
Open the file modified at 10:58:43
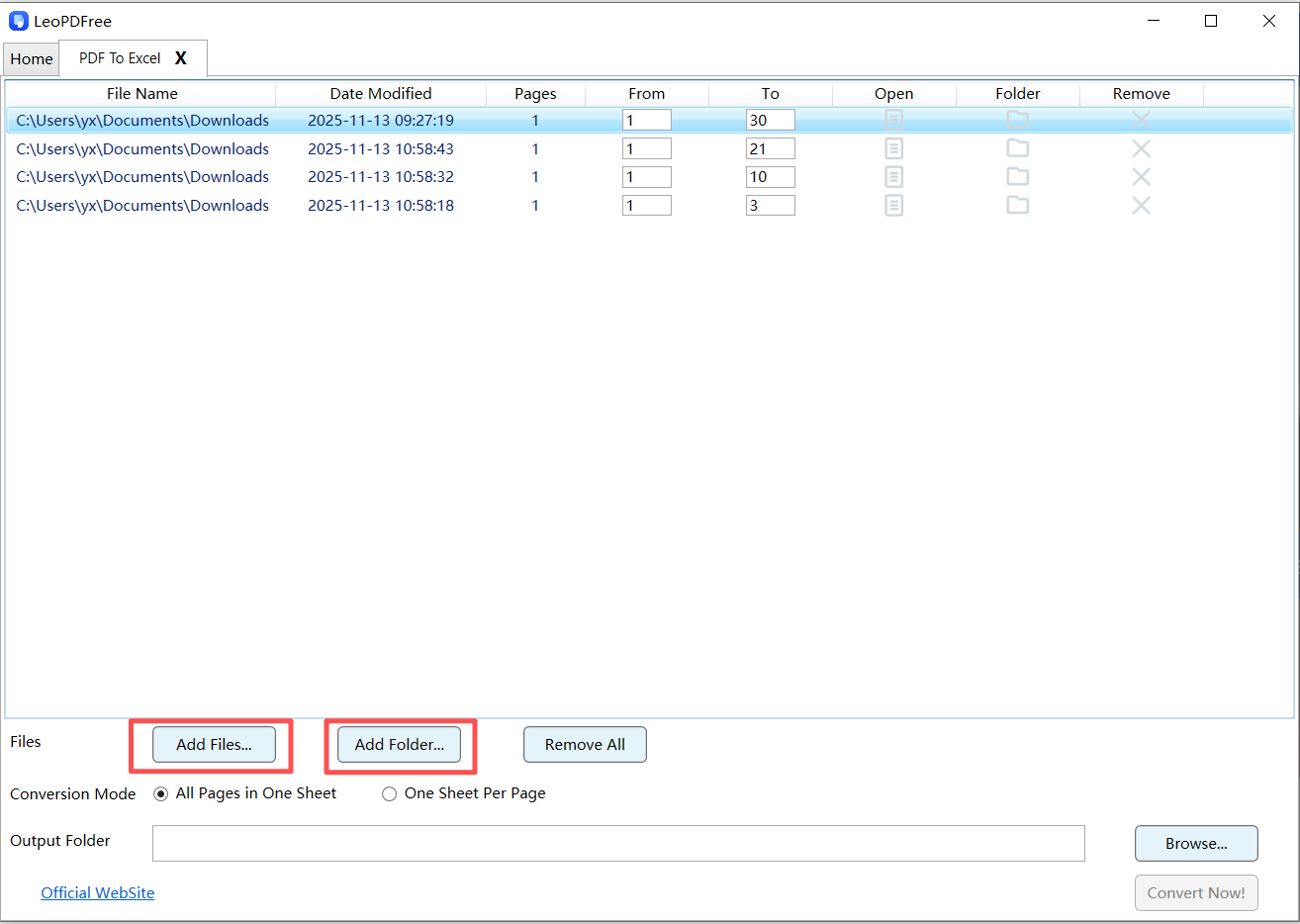[x=893, y=148]
